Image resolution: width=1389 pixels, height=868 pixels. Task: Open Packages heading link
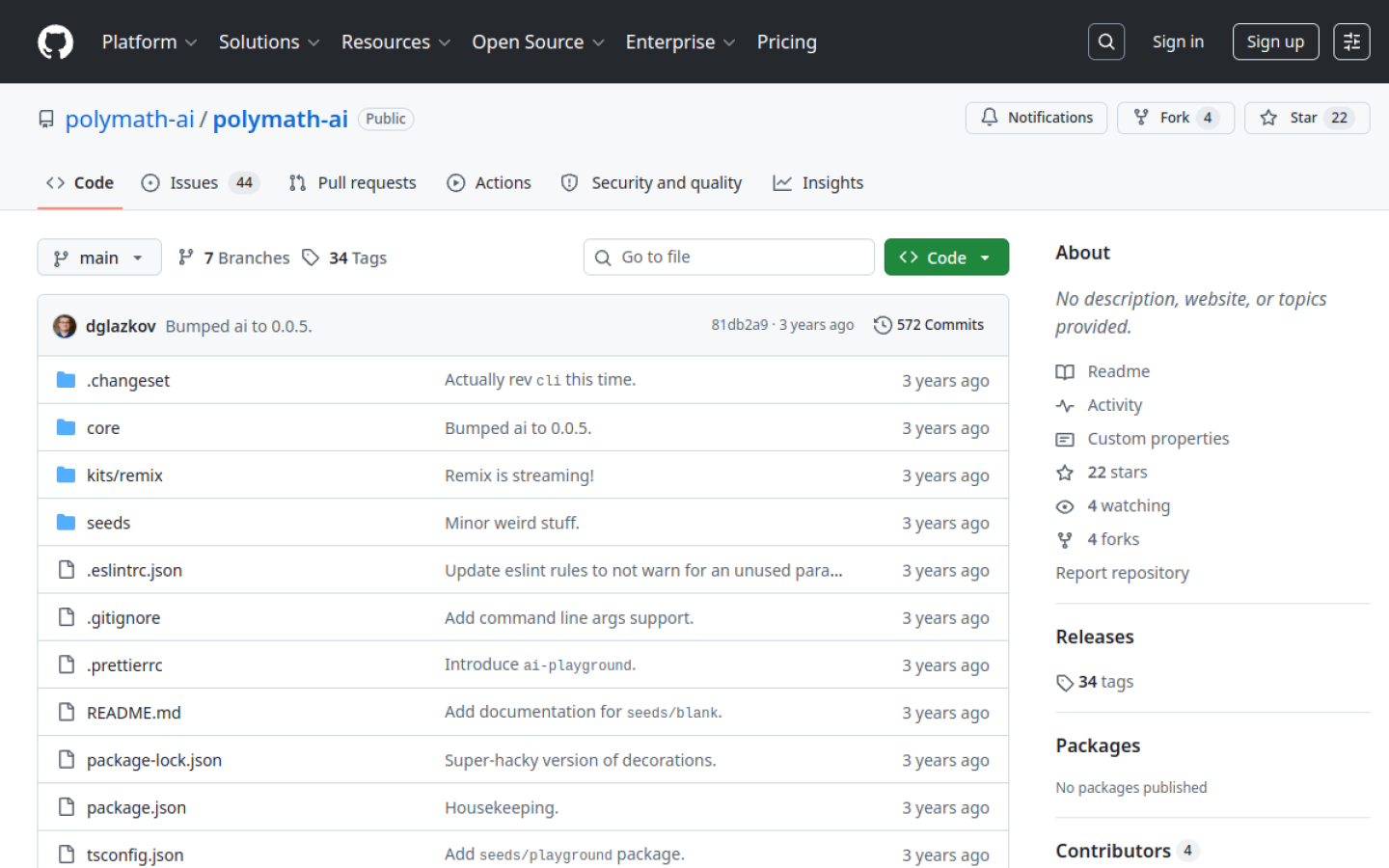coord(1098,746)
